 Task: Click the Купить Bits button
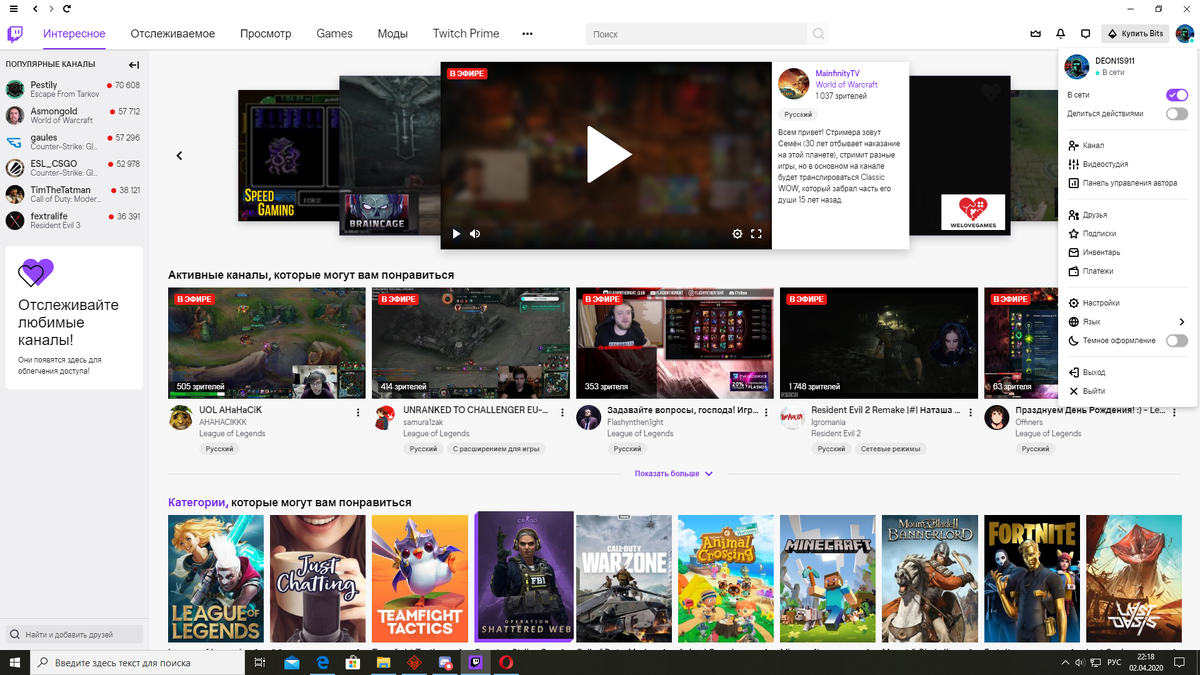(1135, 34)
